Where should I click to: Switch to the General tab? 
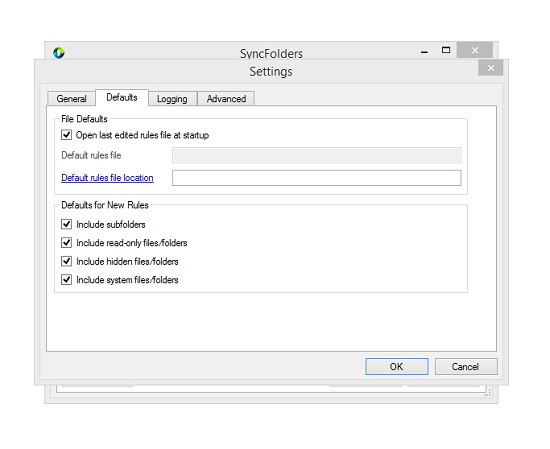click(x=72, y=99)
